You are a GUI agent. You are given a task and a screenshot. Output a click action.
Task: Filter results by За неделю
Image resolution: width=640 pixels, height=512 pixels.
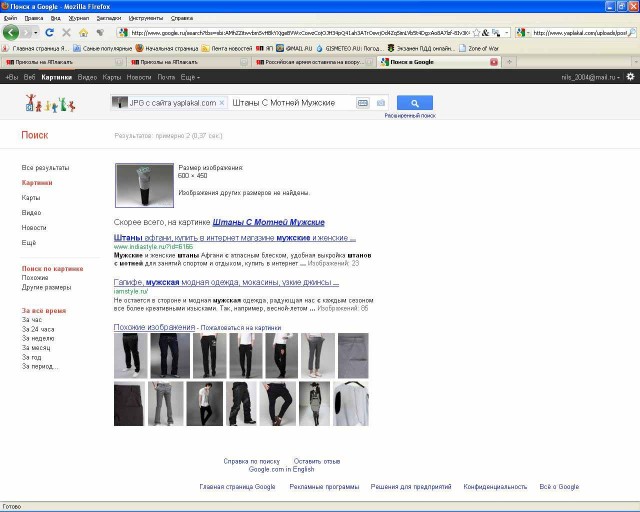coord(38,338)
